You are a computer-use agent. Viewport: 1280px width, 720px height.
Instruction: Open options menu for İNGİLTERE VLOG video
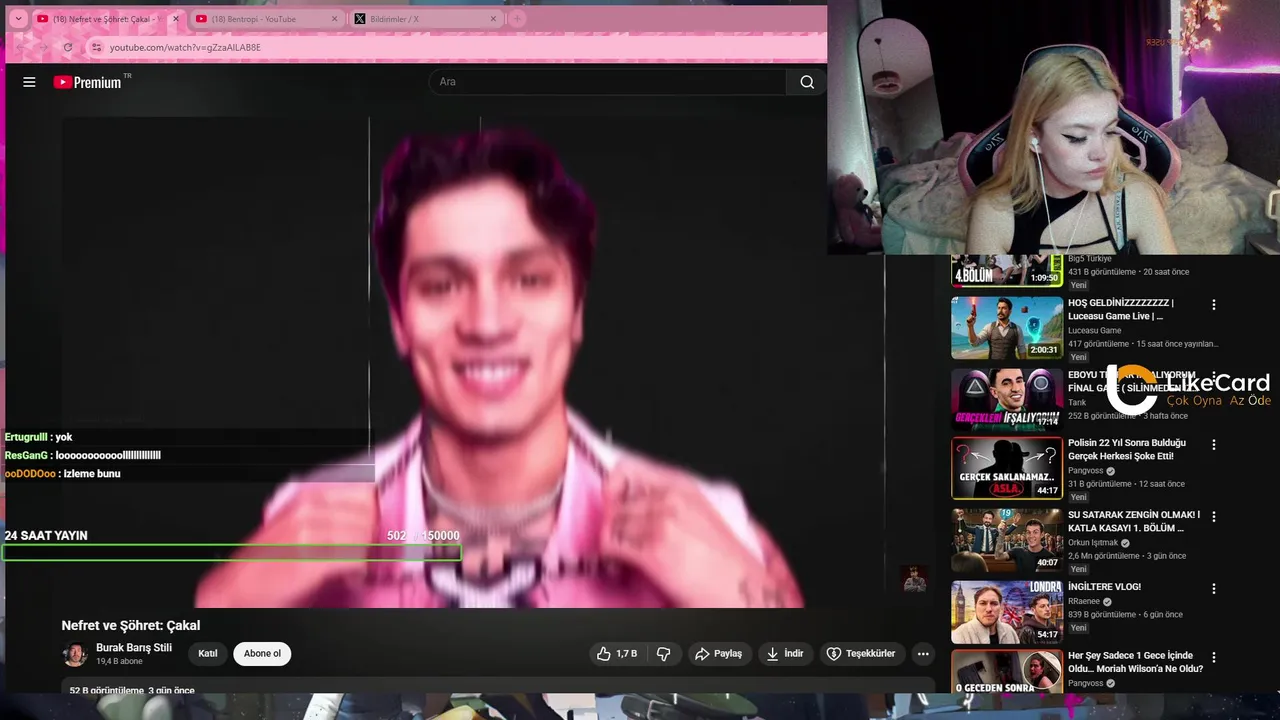1214,589
